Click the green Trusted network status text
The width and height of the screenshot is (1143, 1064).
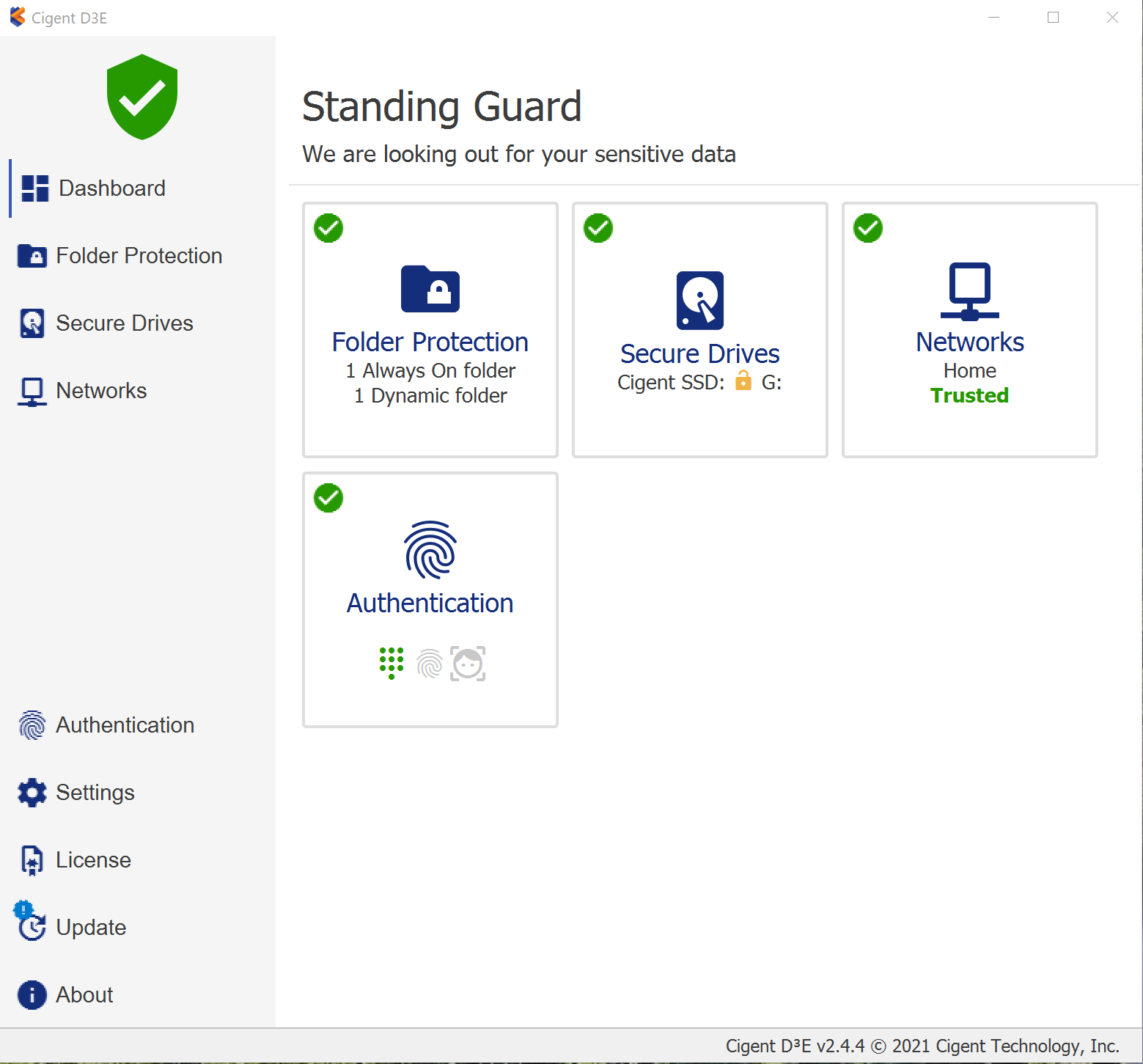pyautogui.click(x=969, y=396)
